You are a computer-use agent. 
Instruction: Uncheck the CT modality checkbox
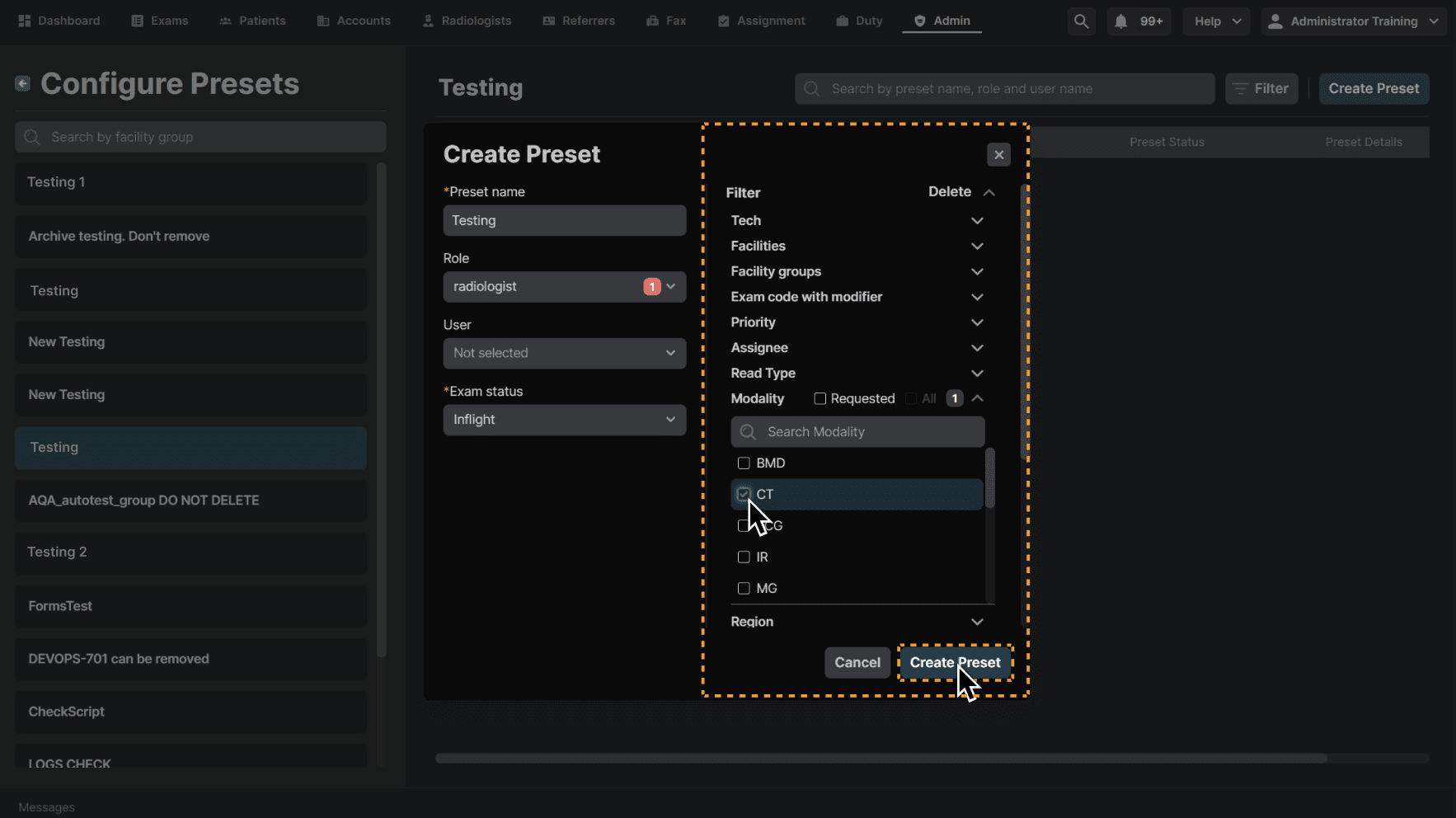(744, 494)
